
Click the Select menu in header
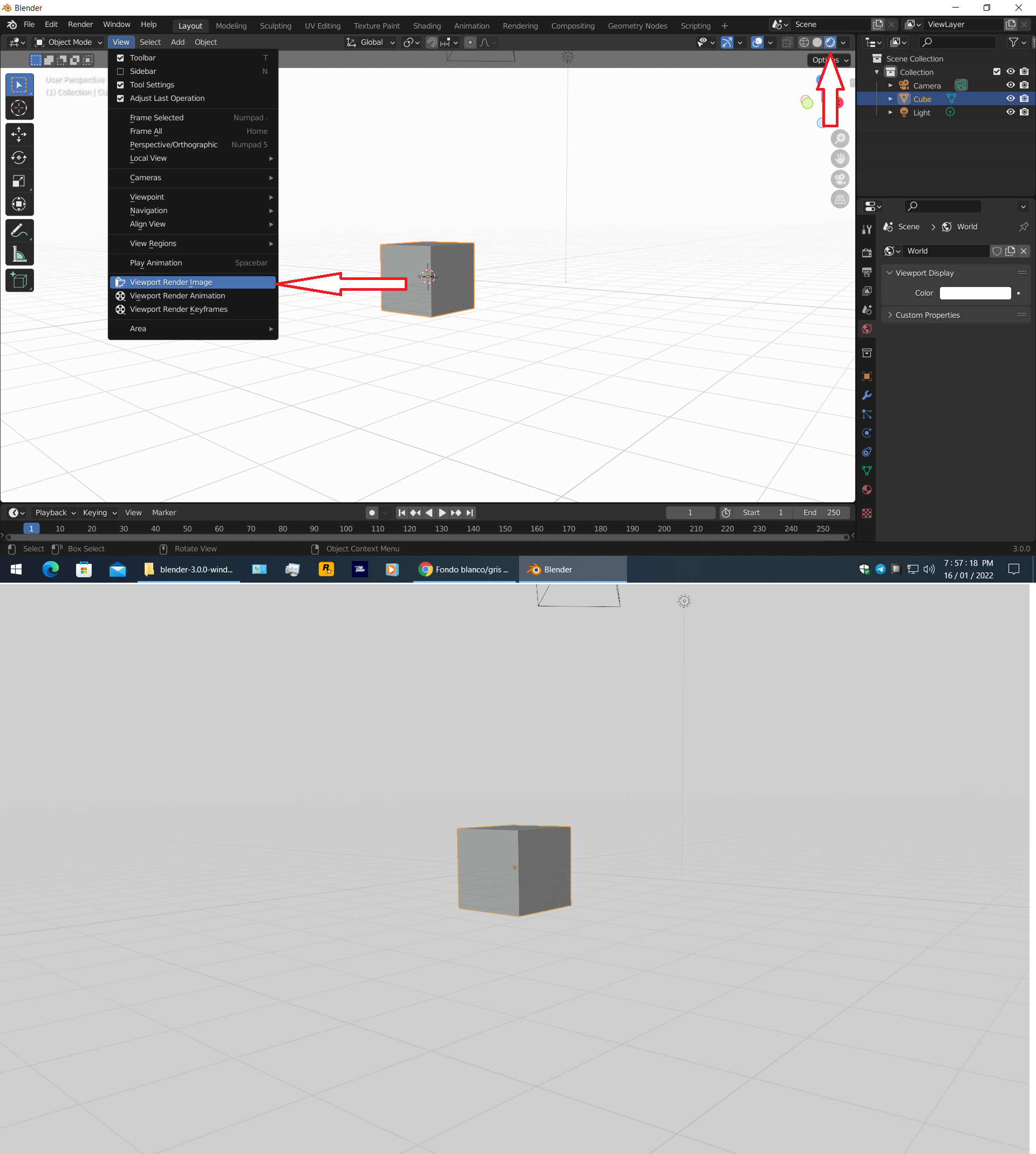point(149,42)
